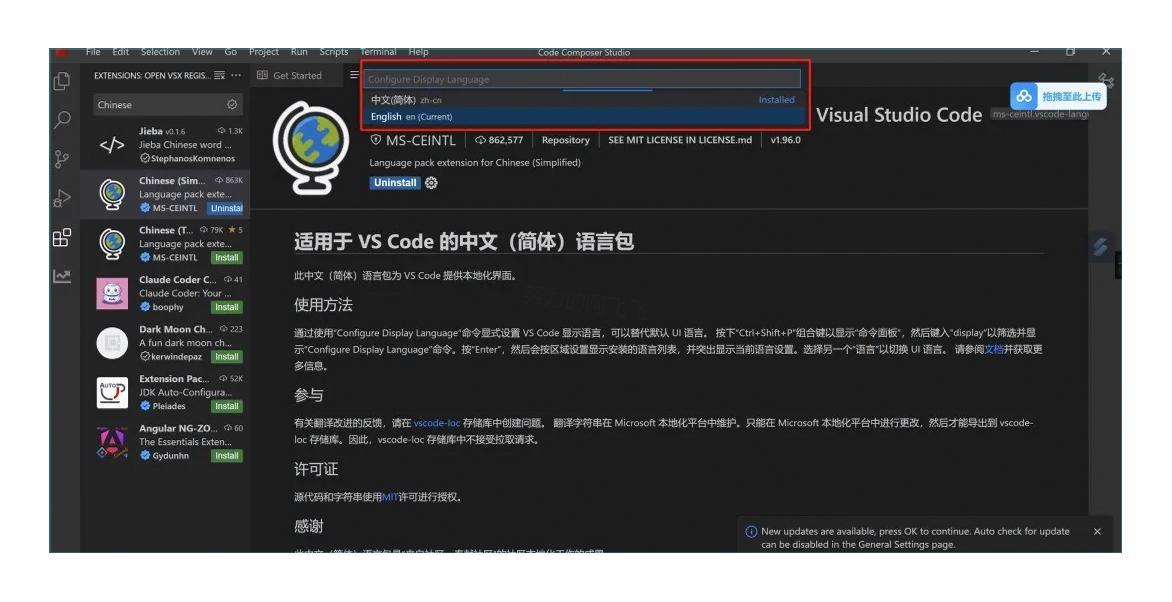Click the gear icon beside Uninstall button
The image size is (1172, 602).
(432, 183)
